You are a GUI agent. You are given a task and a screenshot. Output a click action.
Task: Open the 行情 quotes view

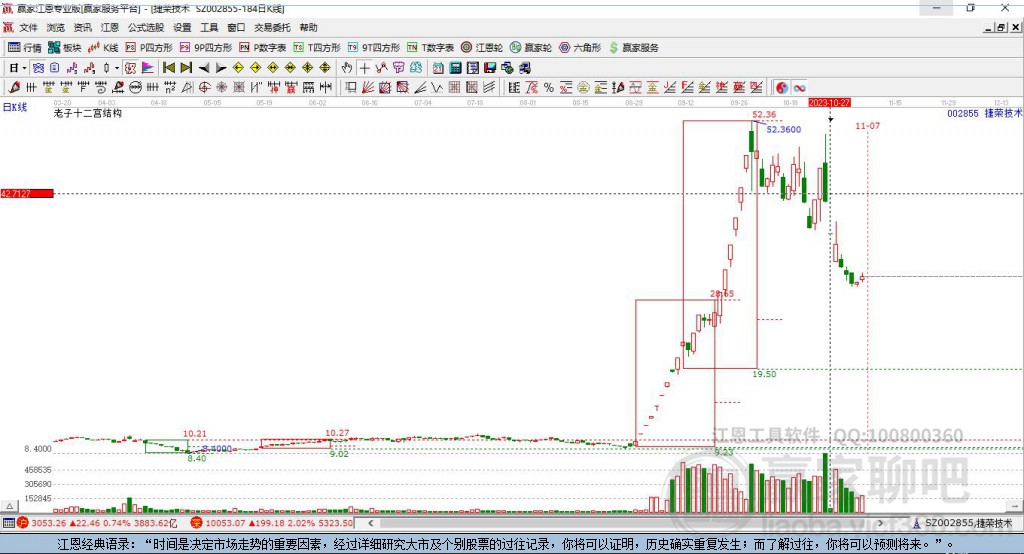point(24,48)
